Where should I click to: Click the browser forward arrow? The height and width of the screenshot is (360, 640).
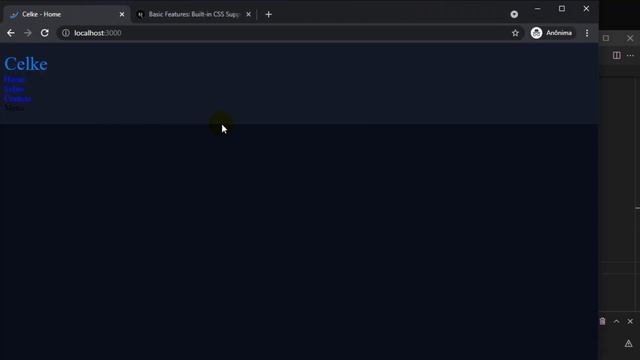click(x=28, y=33)
